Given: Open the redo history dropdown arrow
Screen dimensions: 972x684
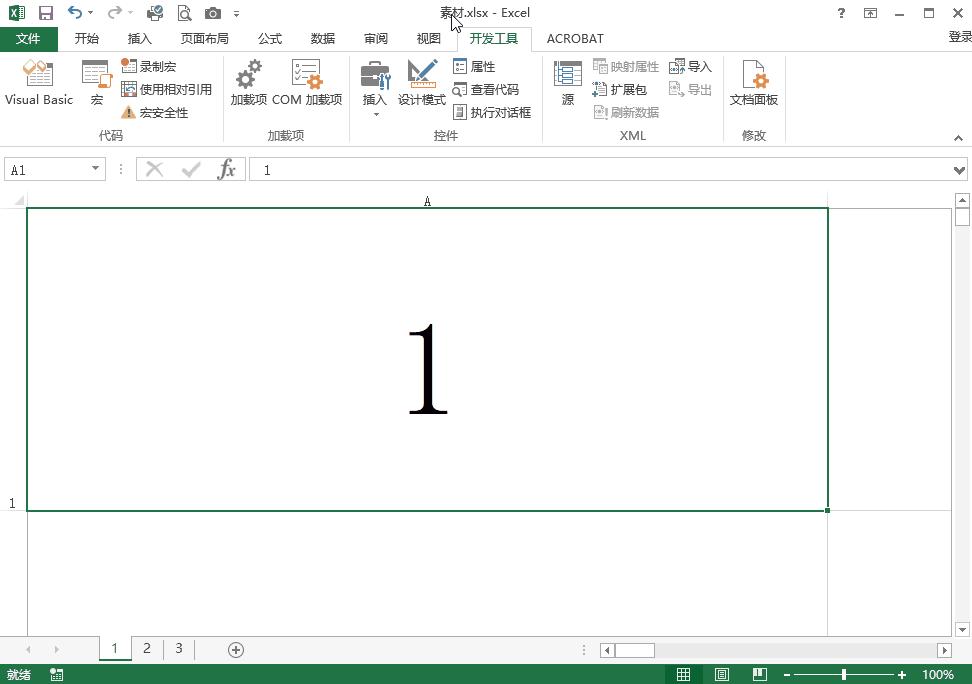Looking at the screenshot, I should 130,13.
